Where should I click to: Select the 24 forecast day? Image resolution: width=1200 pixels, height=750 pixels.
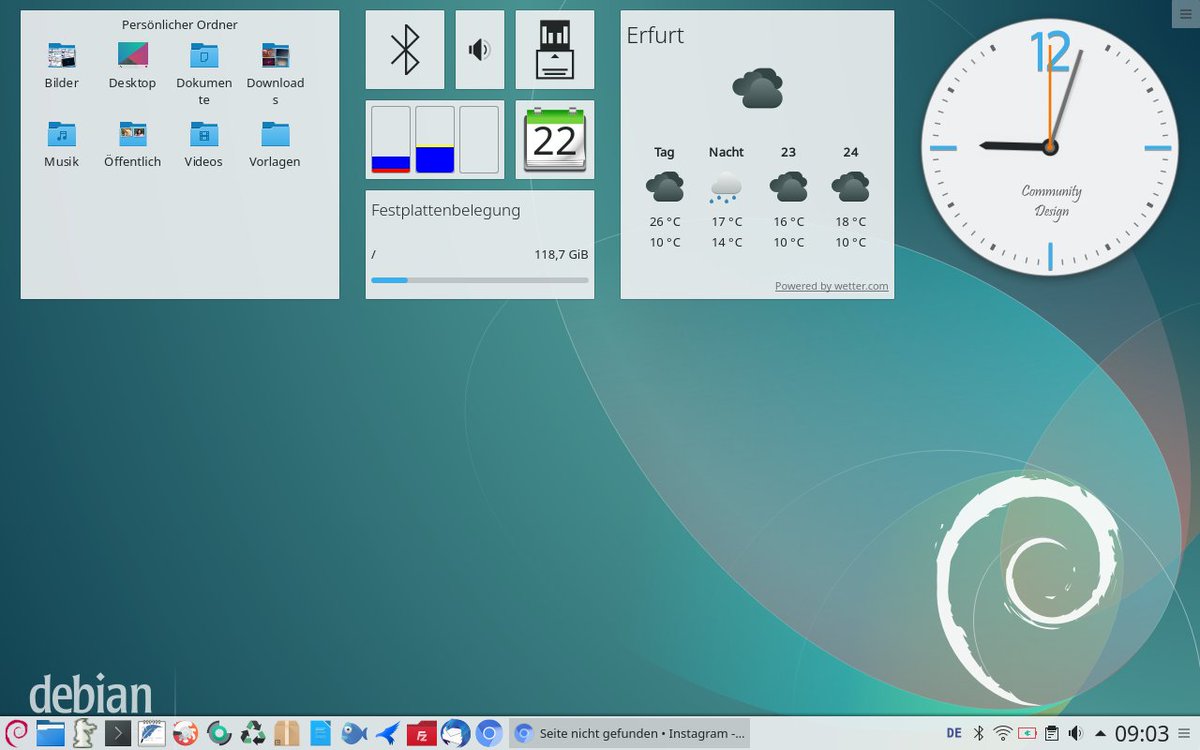coord(850,197)
